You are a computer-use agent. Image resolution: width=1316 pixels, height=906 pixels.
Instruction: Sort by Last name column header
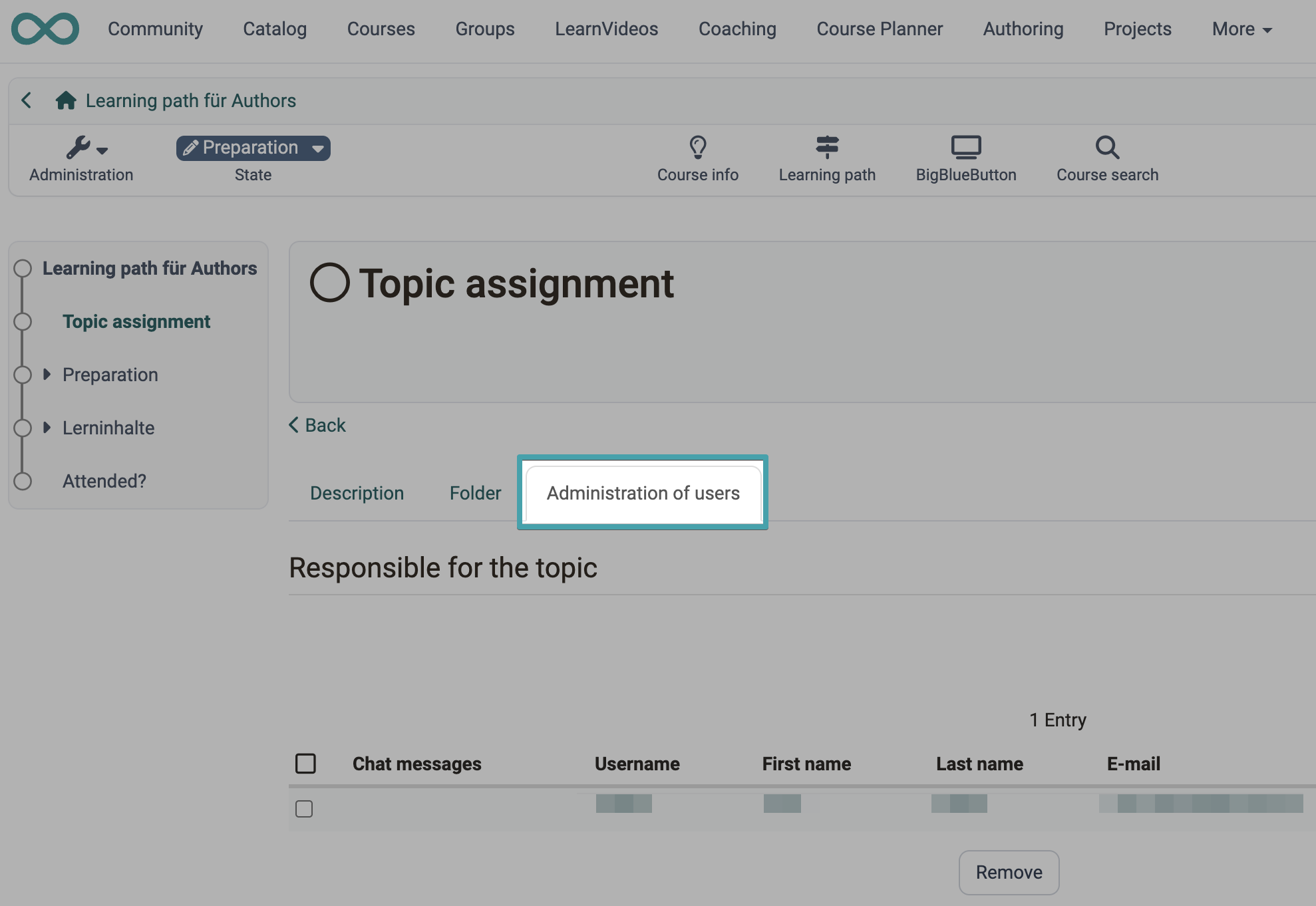pos(979,764)
